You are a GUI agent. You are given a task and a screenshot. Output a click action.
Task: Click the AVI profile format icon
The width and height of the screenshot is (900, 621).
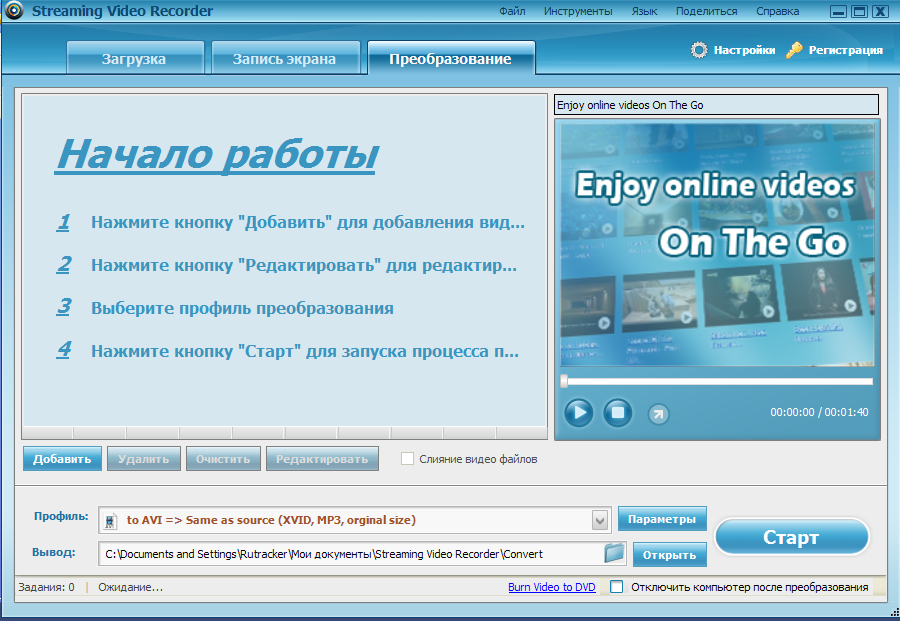click(111, 520)
